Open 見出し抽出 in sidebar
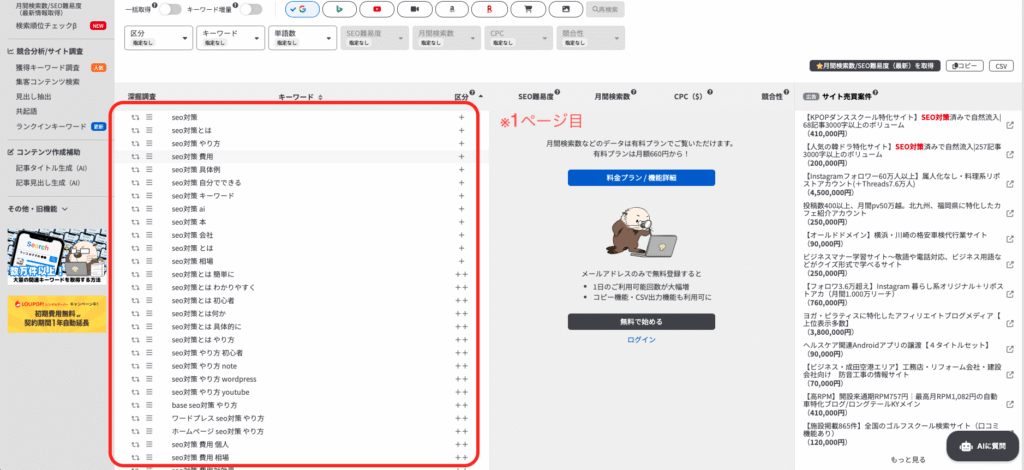The height and width of the screenshot is (470, 1024). tap(33, 97)
